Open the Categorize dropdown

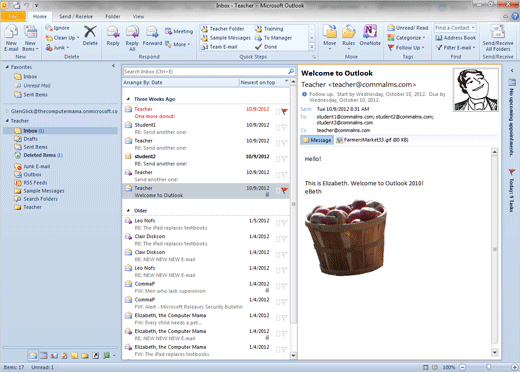click(x=406, y=38)
